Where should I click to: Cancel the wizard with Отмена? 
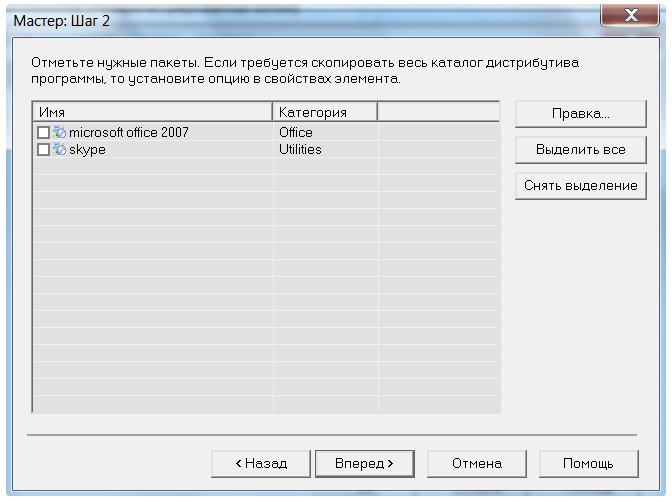(x=477, y=463)
